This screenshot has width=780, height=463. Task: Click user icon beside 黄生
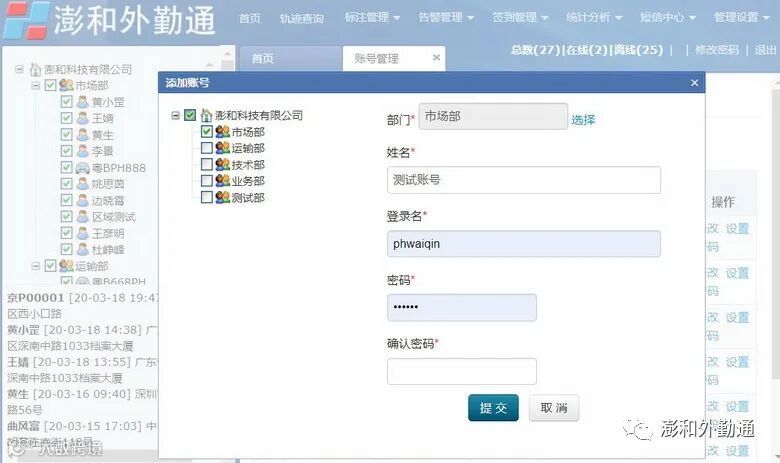tap(83, 135)
